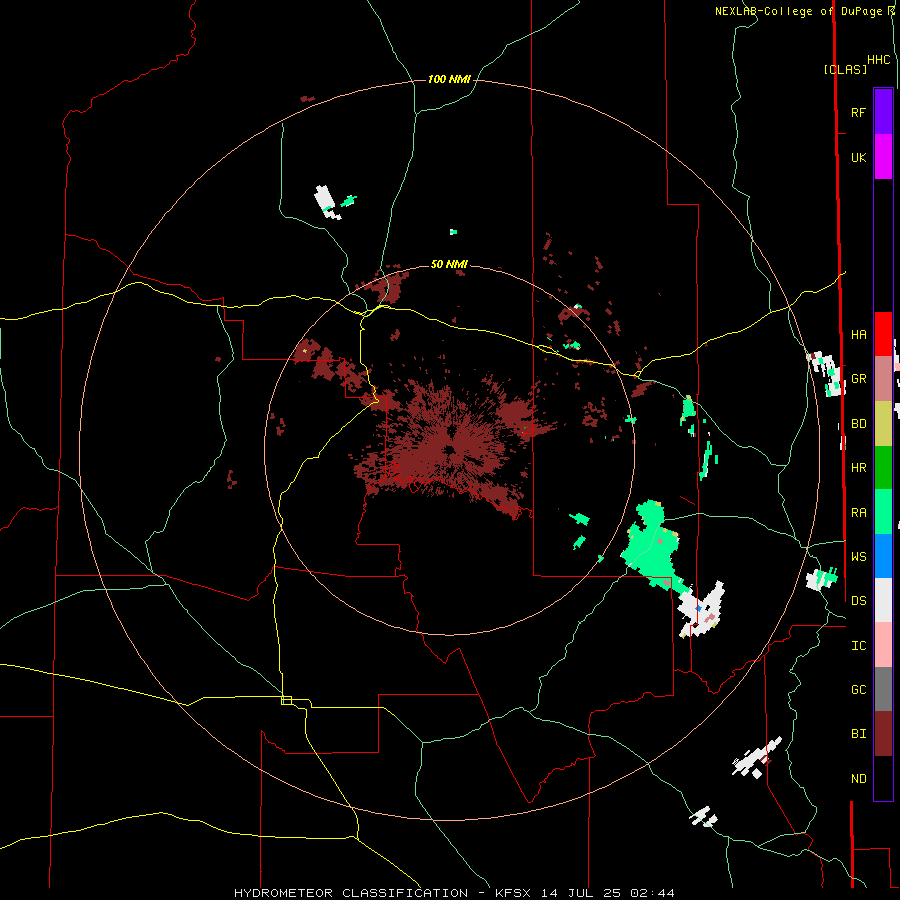Click the magenta UK legend color swatch
The height and width of the screenshot is (900, 900).
click(x=883, y=157)
